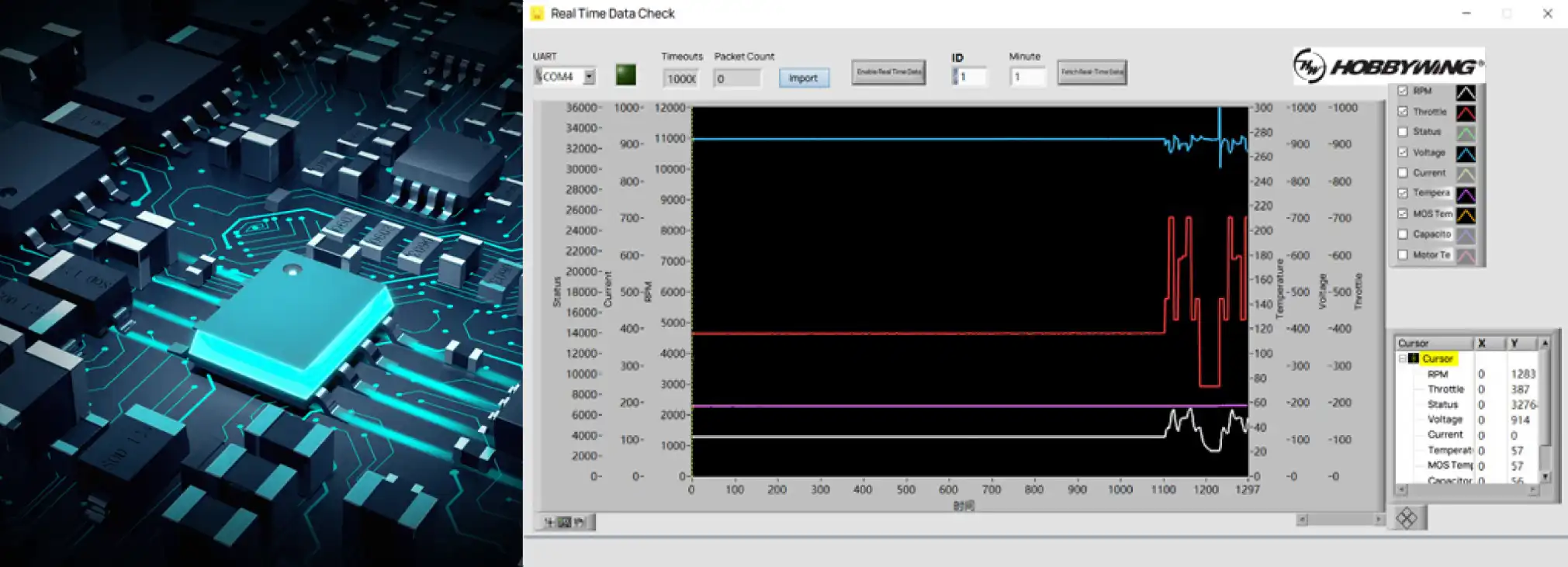
Task: Toggle the MOS Temp plot checkbox
Action: [x=1403, y=213]
